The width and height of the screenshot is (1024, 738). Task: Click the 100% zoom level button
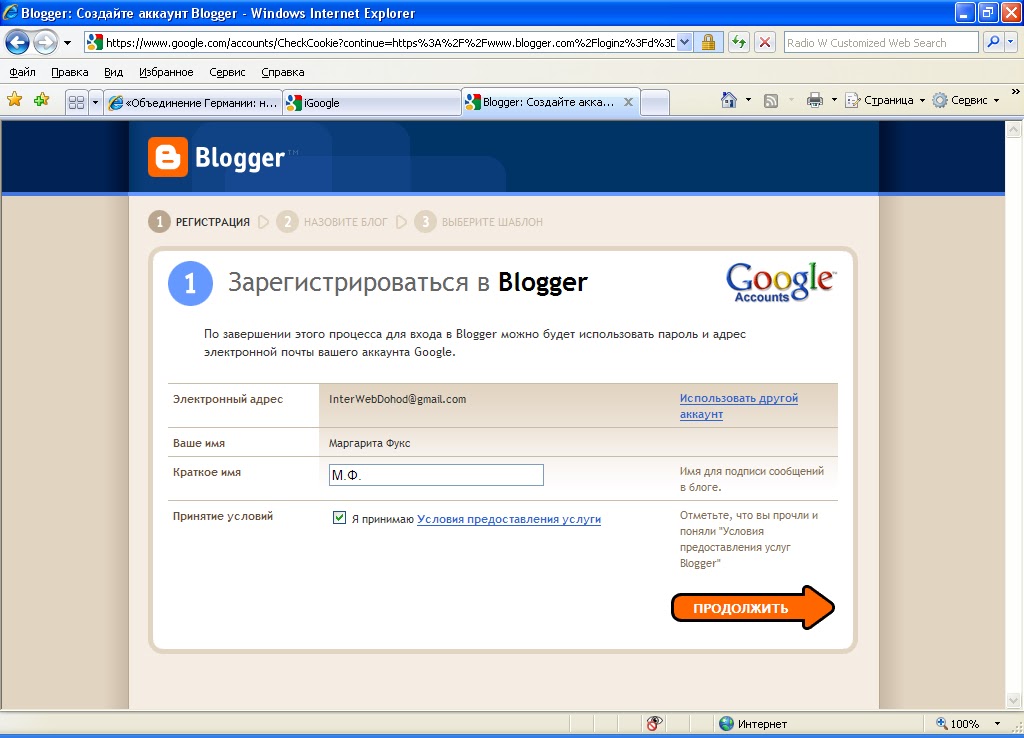click(x=957, y=724)
